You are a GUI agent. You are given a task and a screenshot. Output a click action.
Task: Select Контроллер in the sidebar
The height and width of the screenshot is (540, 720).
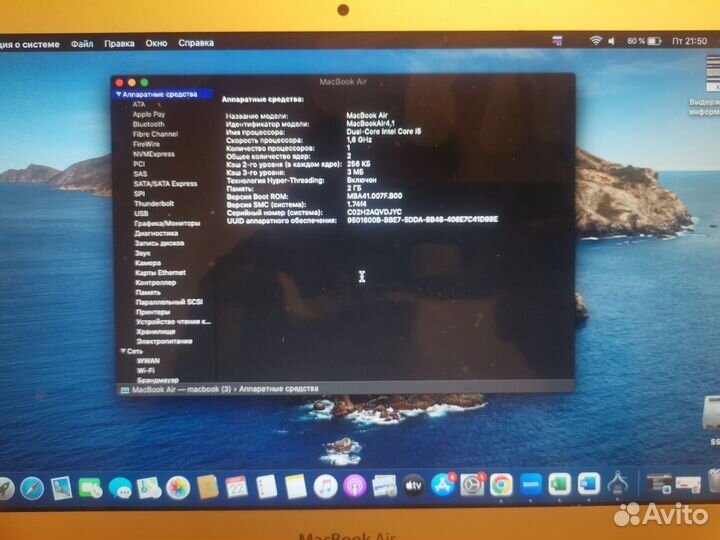[x=156, y=283]
